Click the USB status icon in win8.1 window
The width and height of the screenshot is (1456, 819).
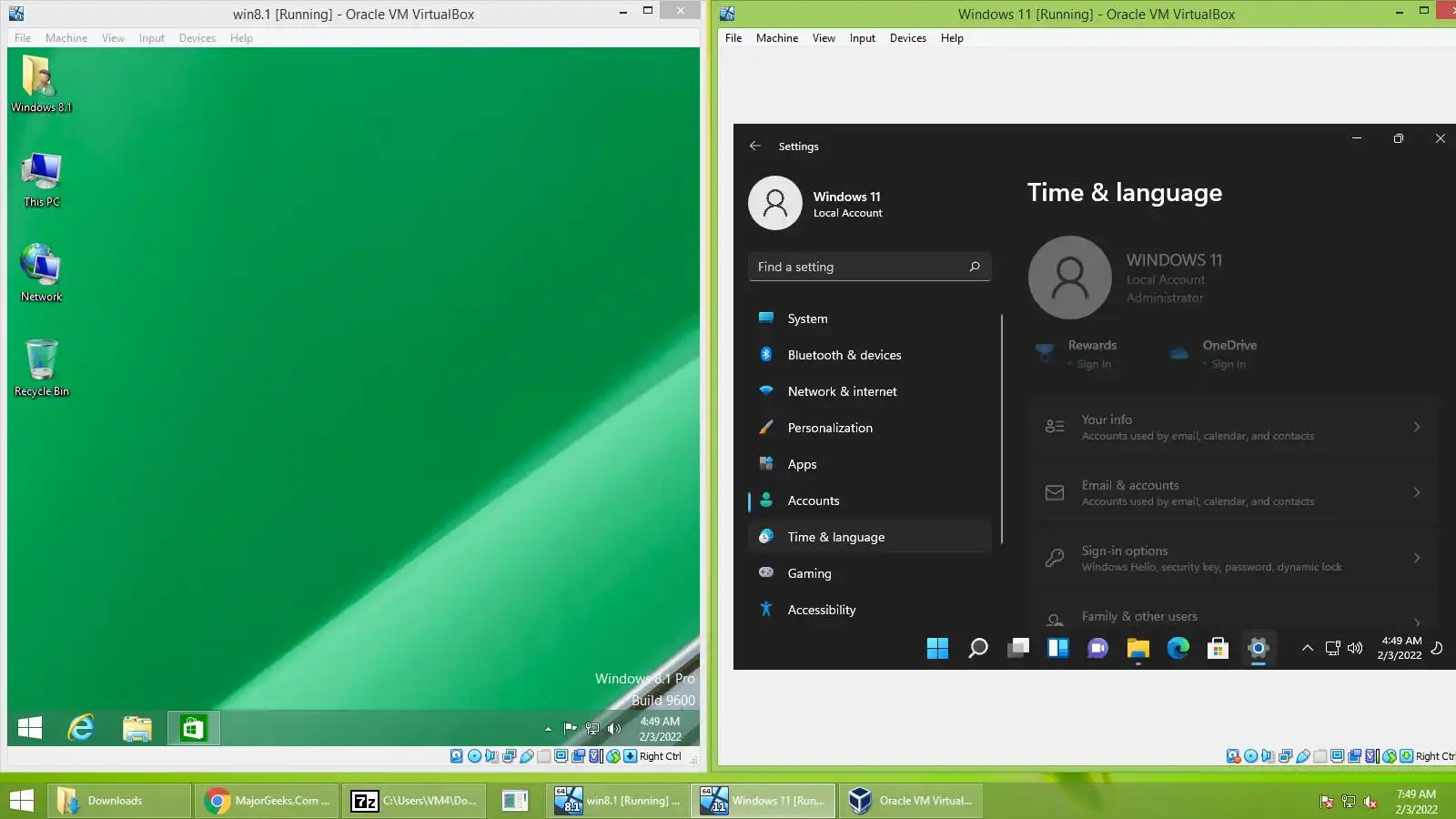click(x=526, y=756)
